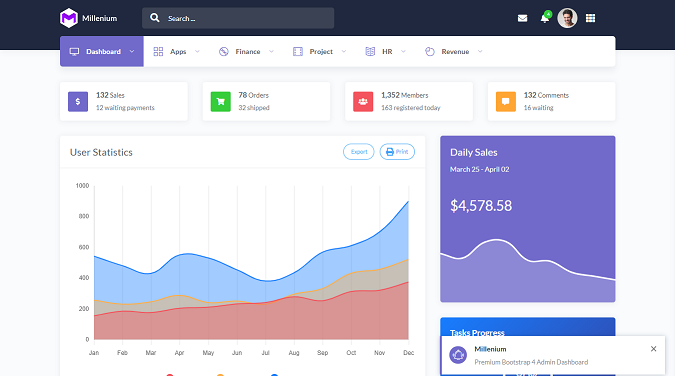
Task: Click the Export button
Action: [x=359, y=152]
